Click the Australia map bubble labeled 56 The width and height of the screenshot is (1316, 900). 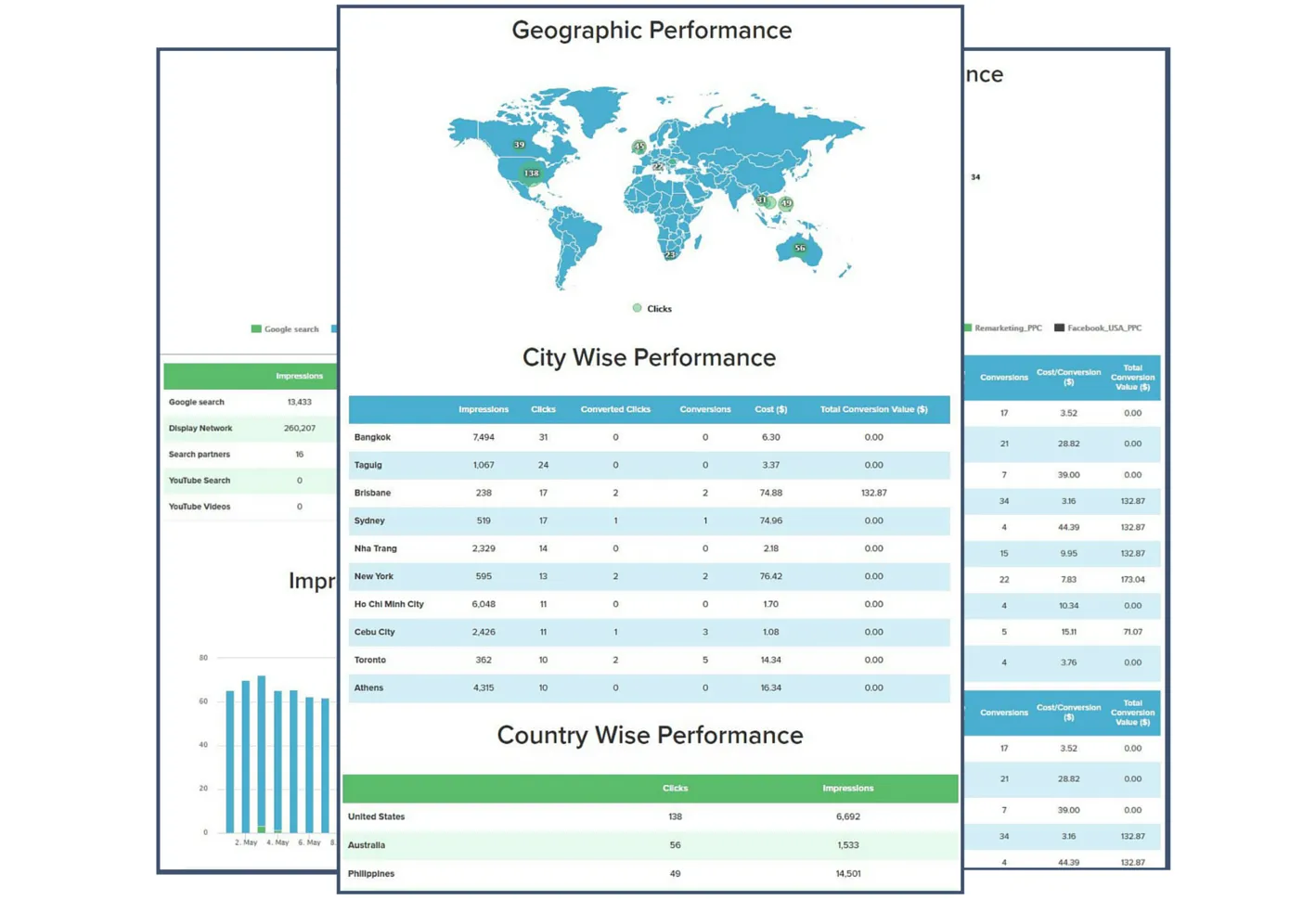(x=799, y=249)
